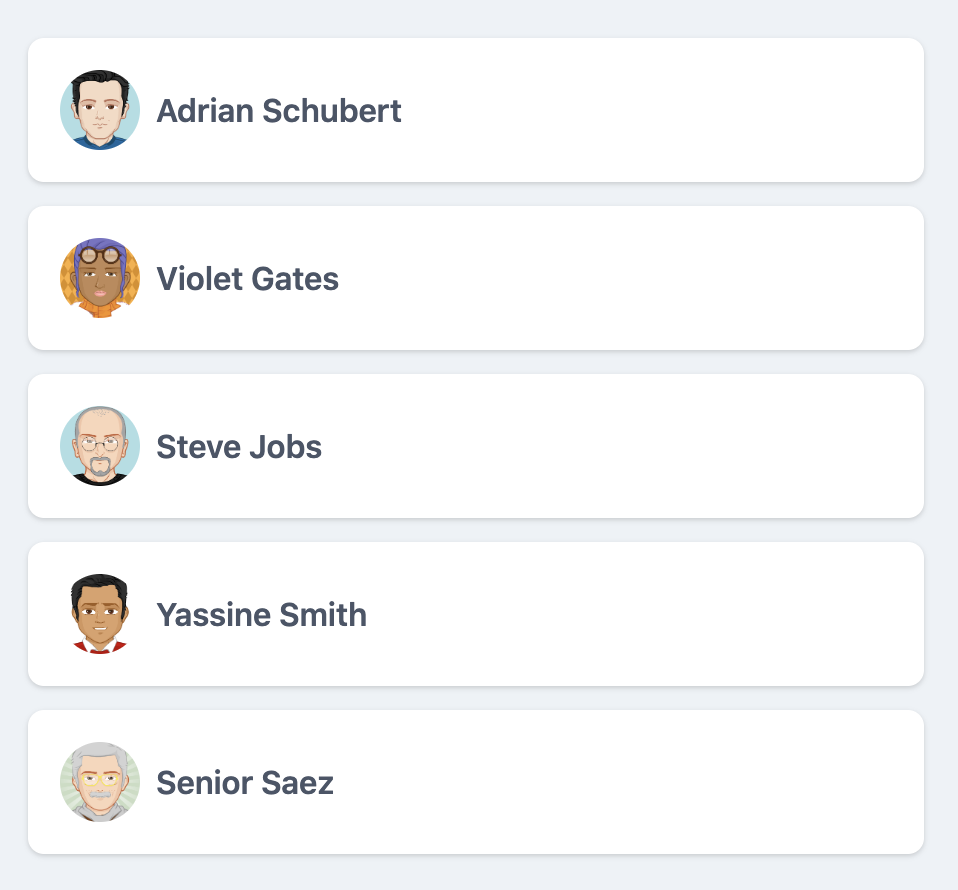Select the black-haired avatar in blue shirt
The width and height of the screenshot is (958, 890).
[x=100, y=110]
